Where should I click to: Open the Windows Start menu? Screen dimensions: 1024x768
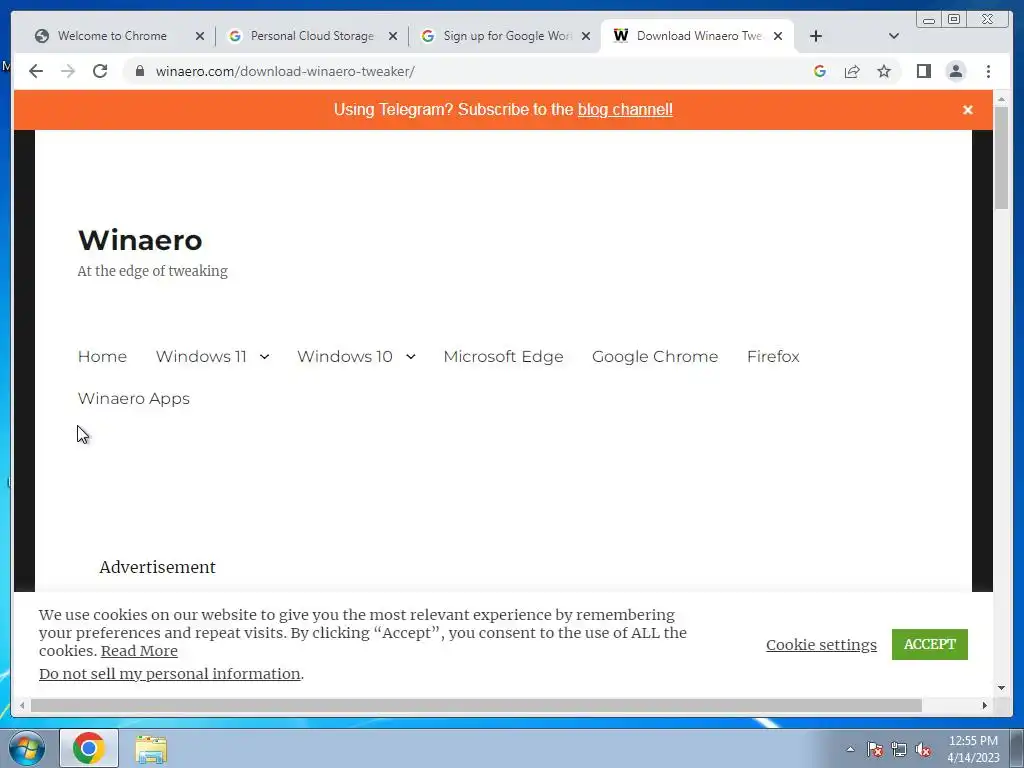(x=26, y=748)
